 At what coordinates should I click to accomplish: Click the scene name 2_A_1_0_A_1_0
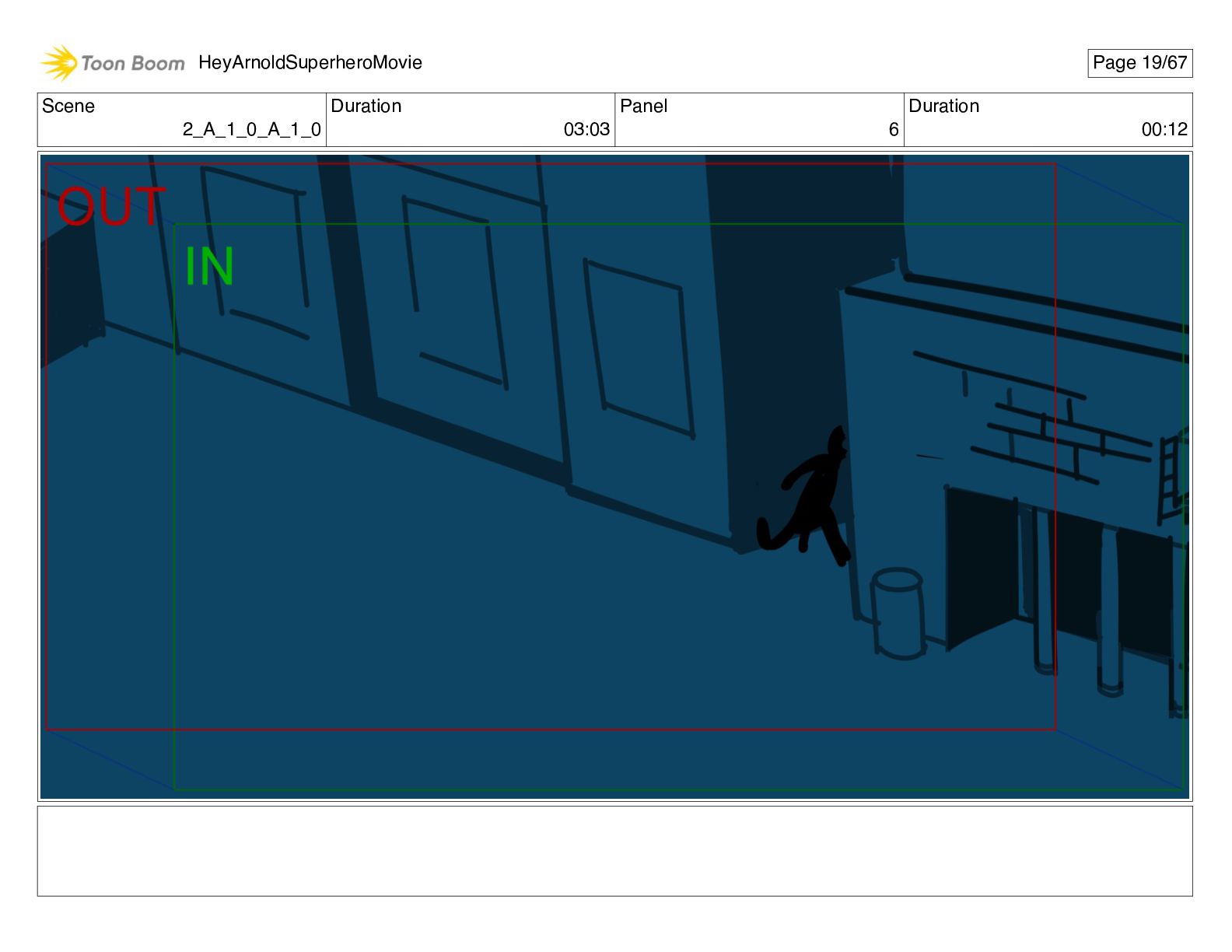point(252,129)
